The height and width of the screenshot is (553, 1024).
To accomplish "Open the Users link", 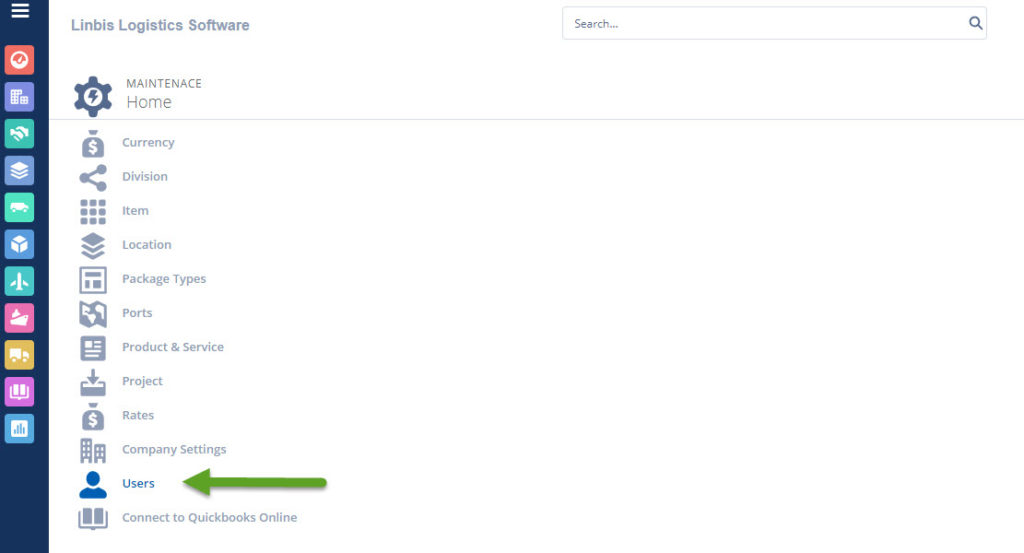I will pyautogui.click(x=138, y=483).
